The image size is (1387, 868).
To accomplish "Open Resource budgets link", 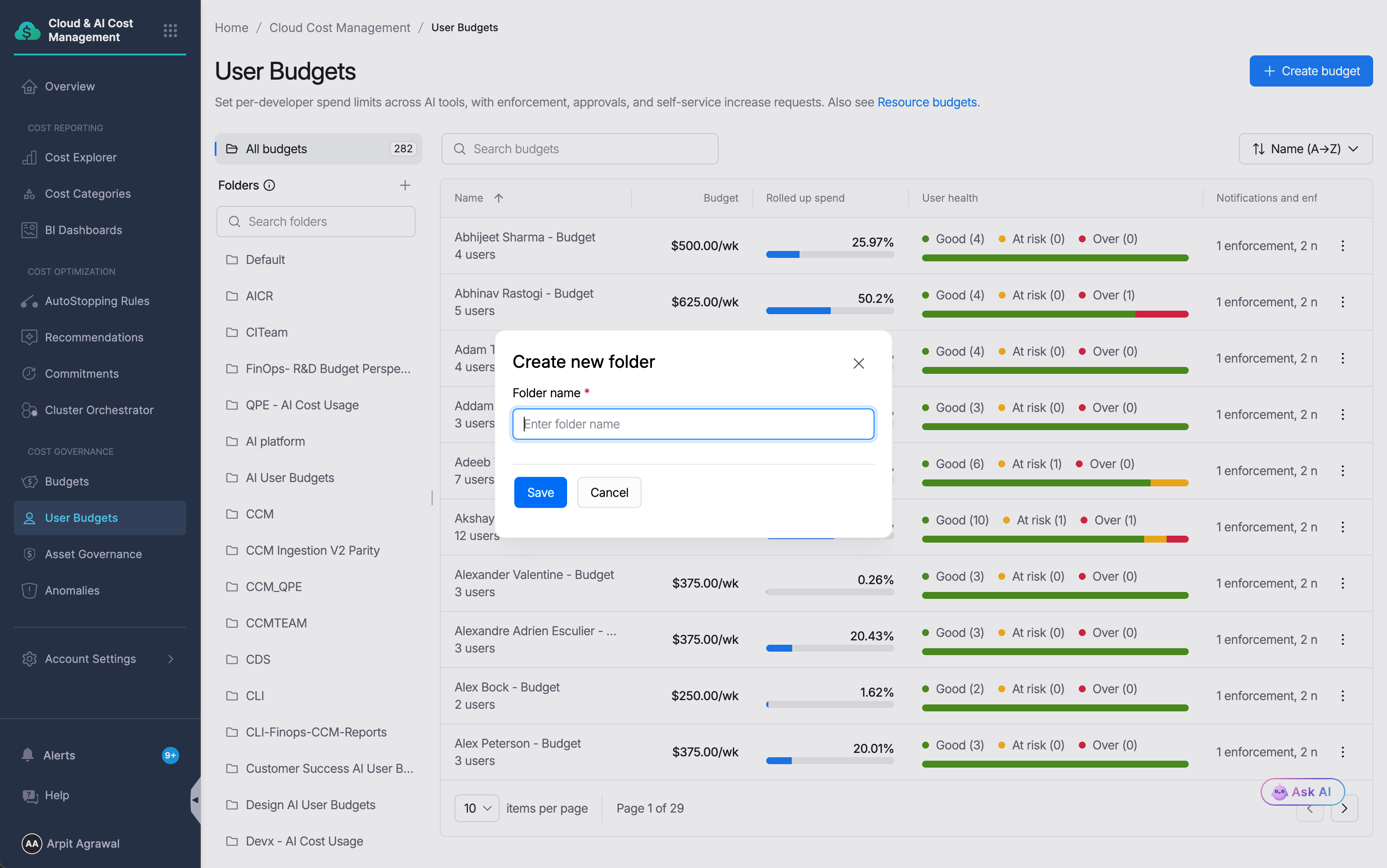I will pyautogui.click(x=927, y=102).
